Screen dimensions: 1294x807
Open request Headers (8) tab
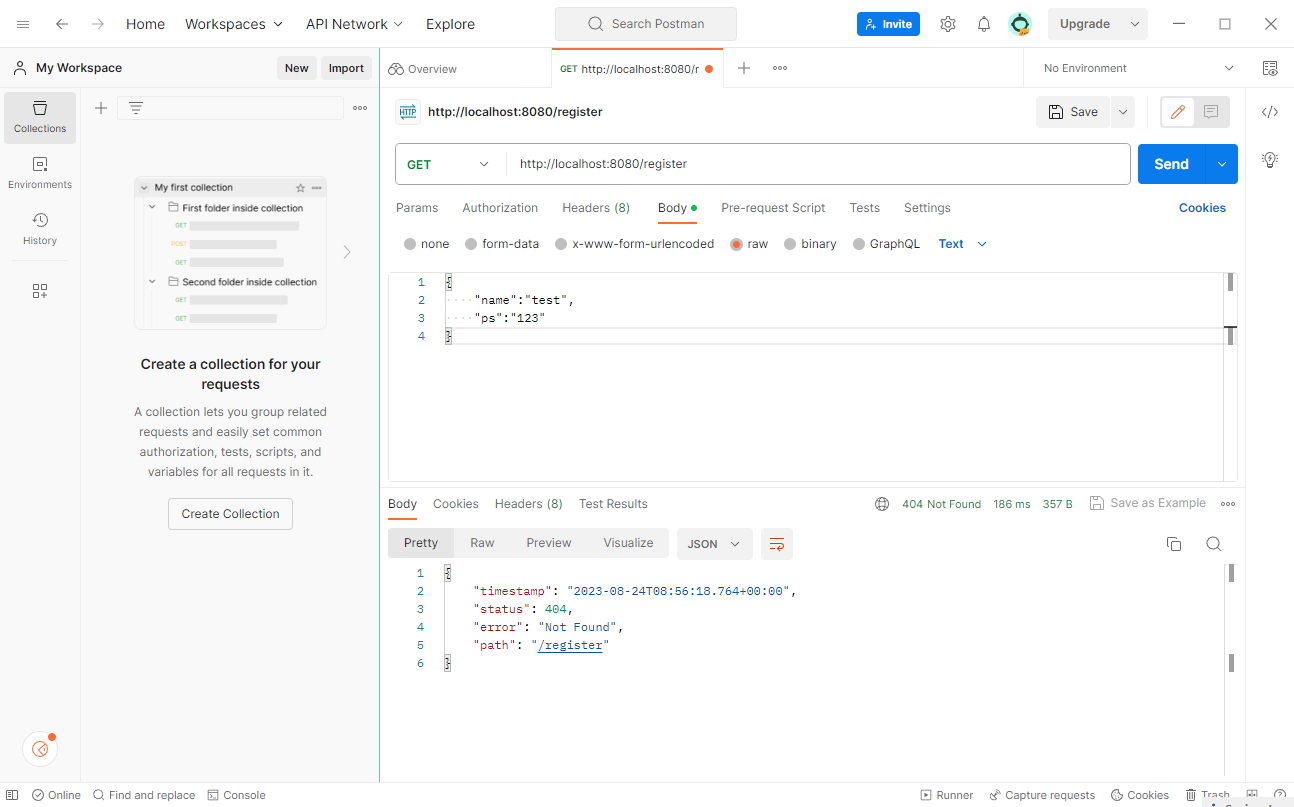[596, 208]
